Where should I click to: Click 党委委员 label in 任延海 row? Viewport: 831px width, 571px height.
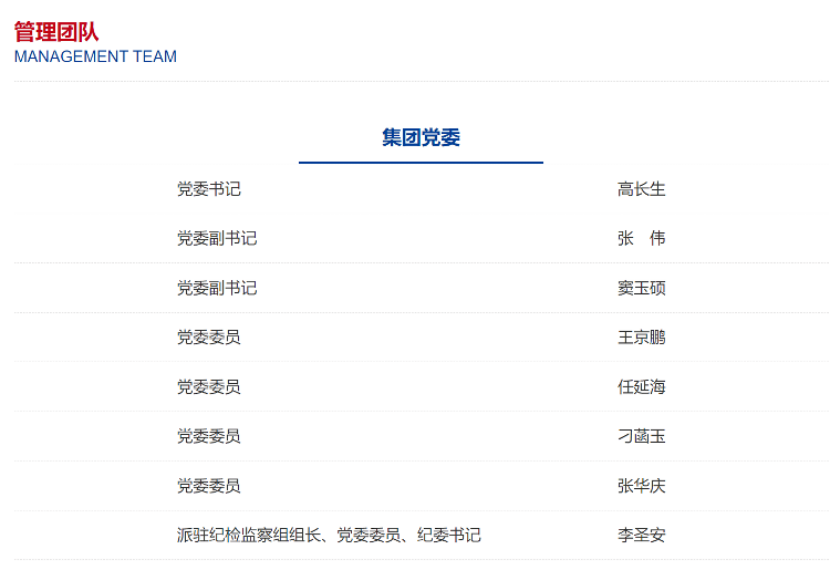[209, 387]
